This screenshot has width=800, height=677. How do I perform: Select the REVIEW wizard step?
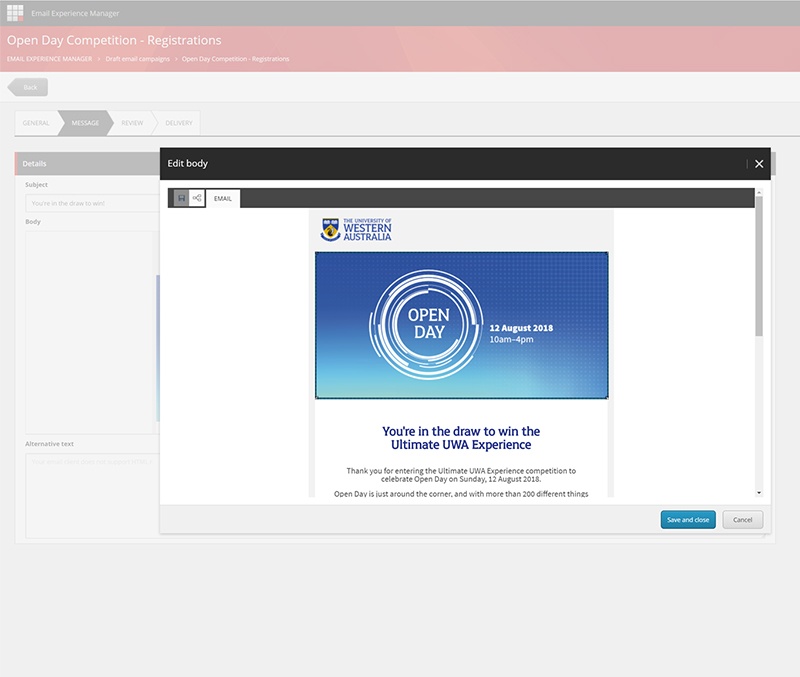(x=131, y=123)
